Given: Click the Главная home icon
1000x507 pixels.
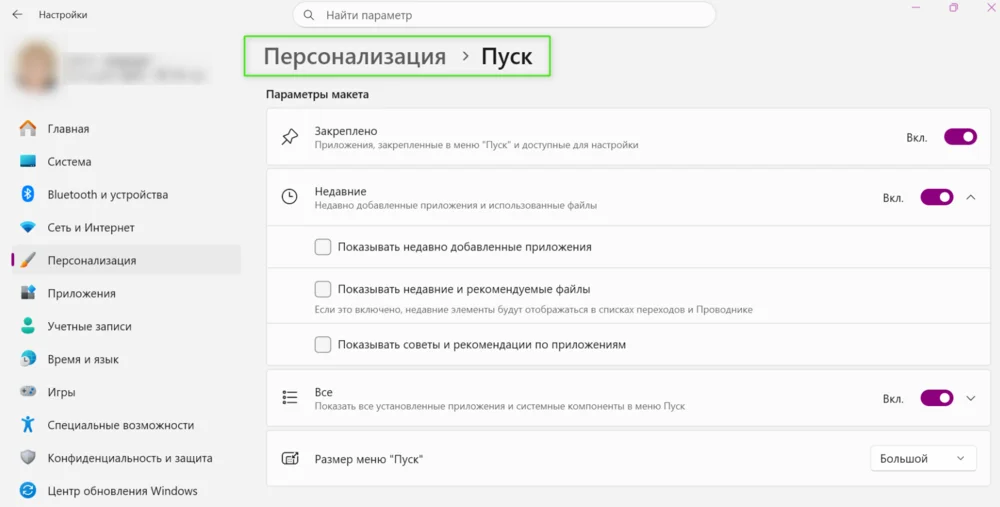Looking at the screenshot, I should (x=28, y=128).
